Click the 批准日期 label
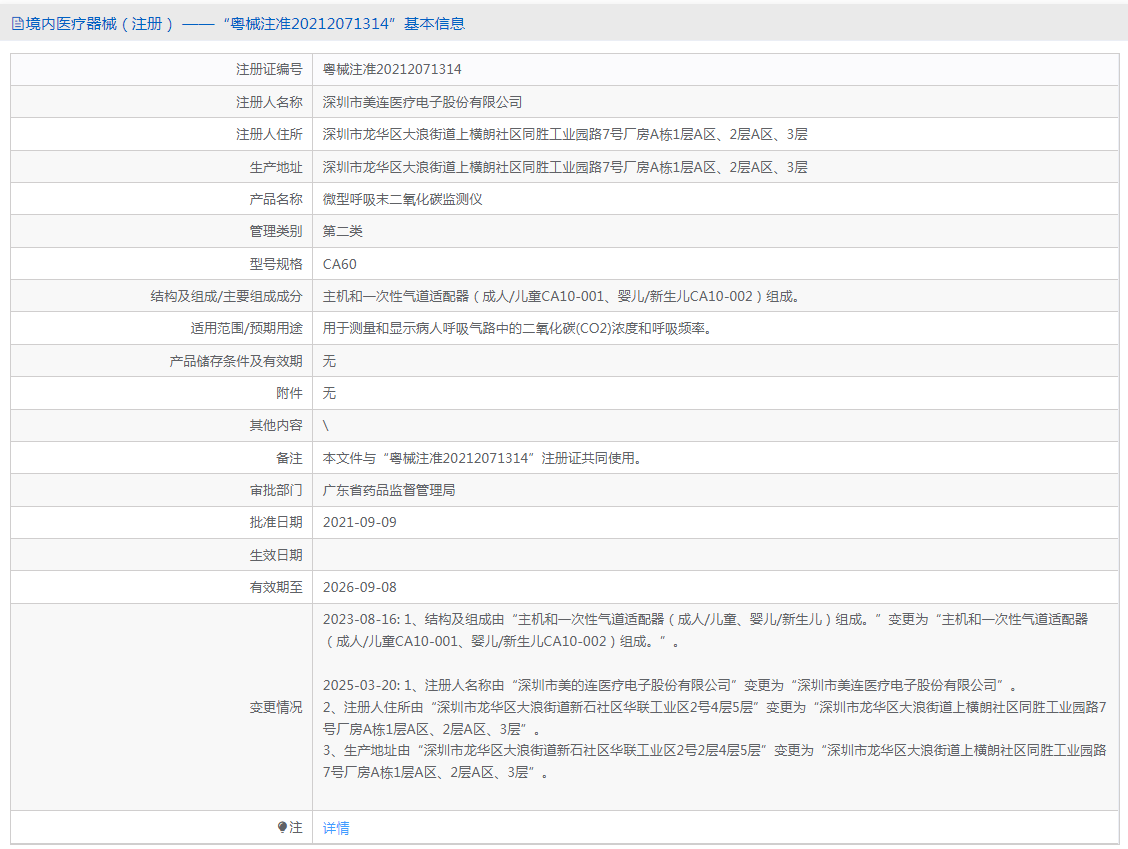 click(x=276, y=522)
